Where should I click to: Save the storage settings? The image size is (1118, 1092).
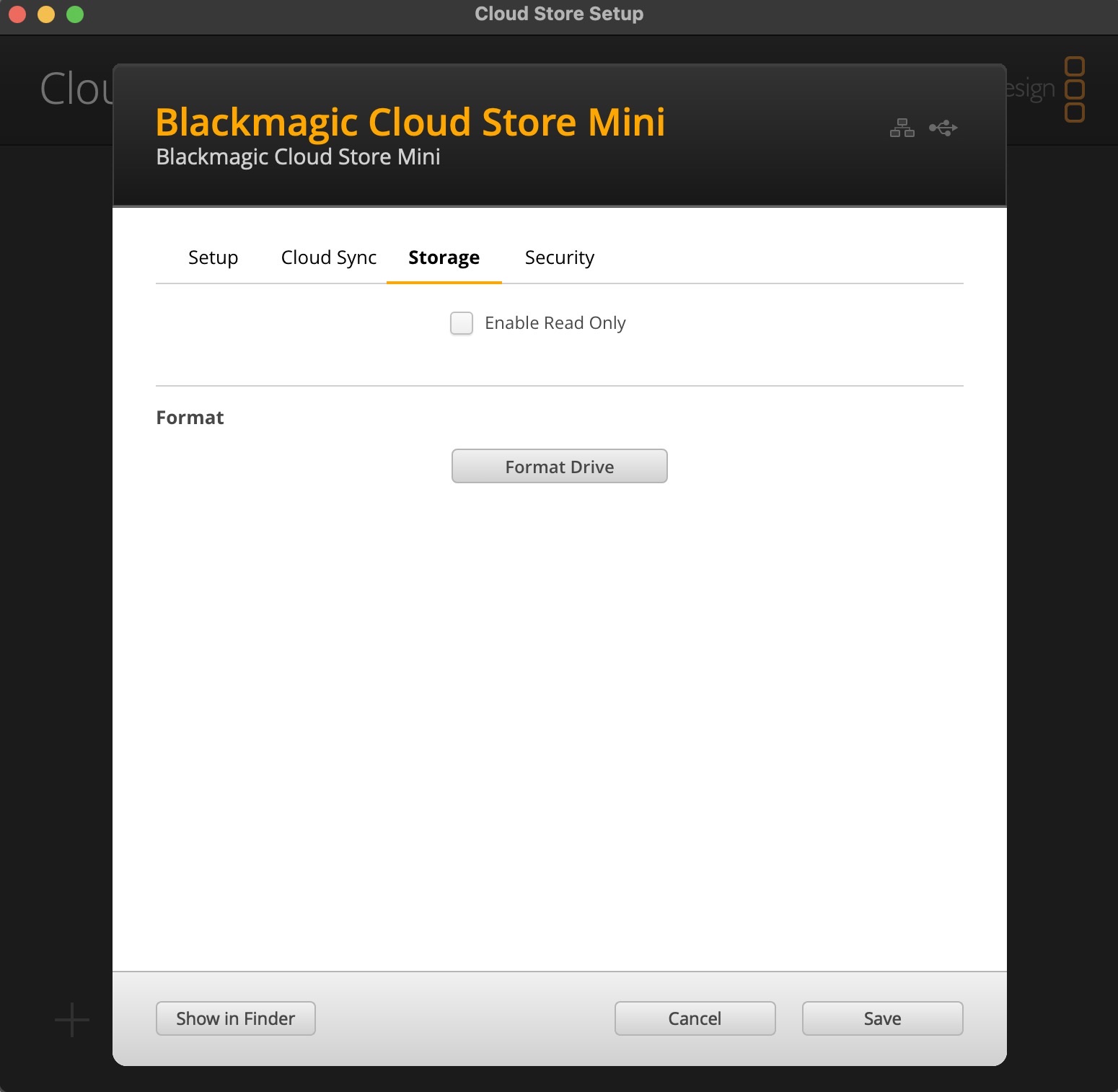(x=882, y=1018)
